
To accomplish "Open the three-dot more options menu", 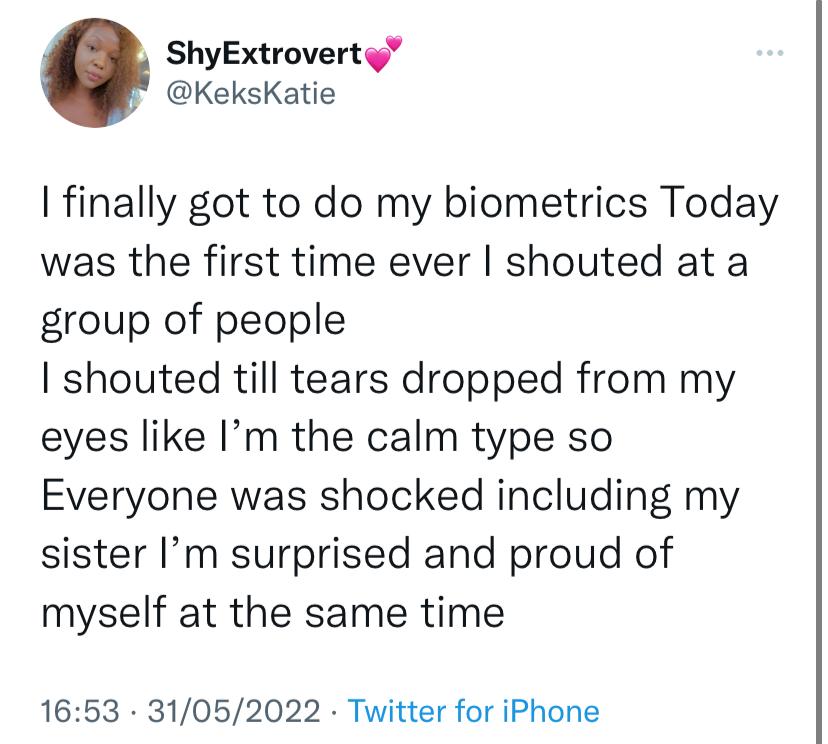I will click(770, 53).
